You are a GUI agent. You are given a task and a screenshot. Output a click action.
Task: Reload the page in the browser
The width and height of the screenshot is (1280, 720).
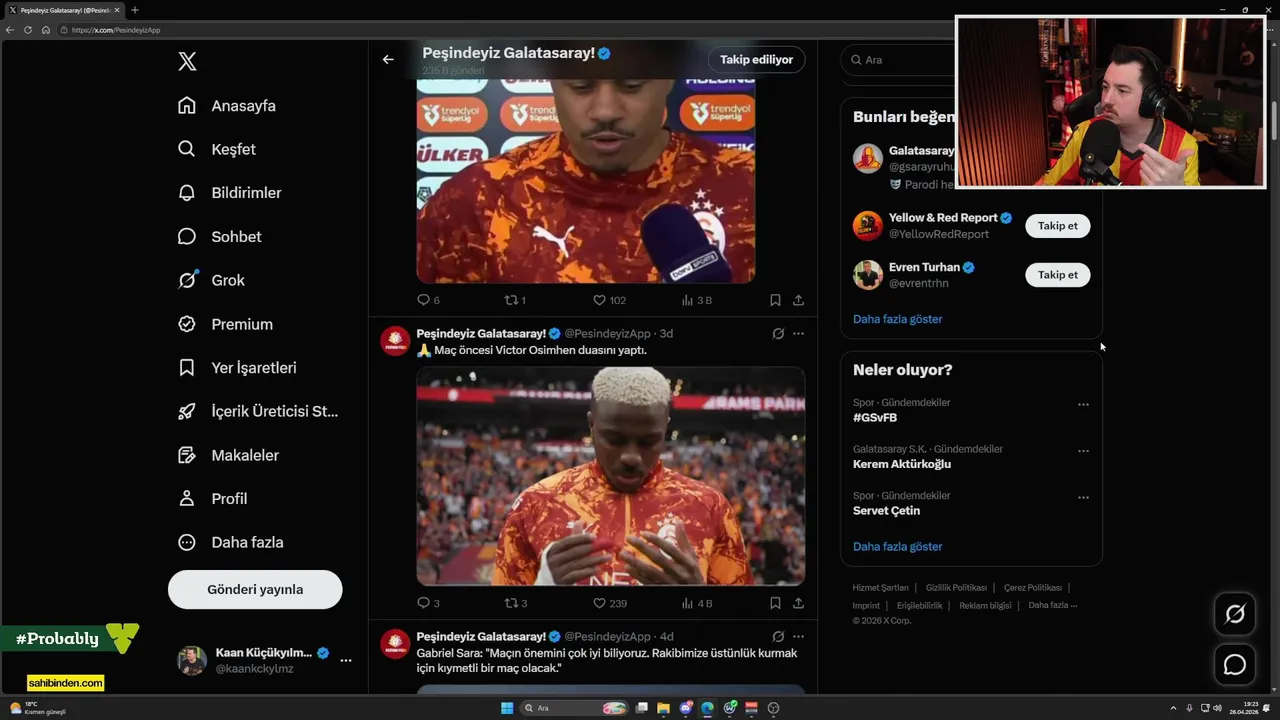pyautogui.click(x=27, y=30)
